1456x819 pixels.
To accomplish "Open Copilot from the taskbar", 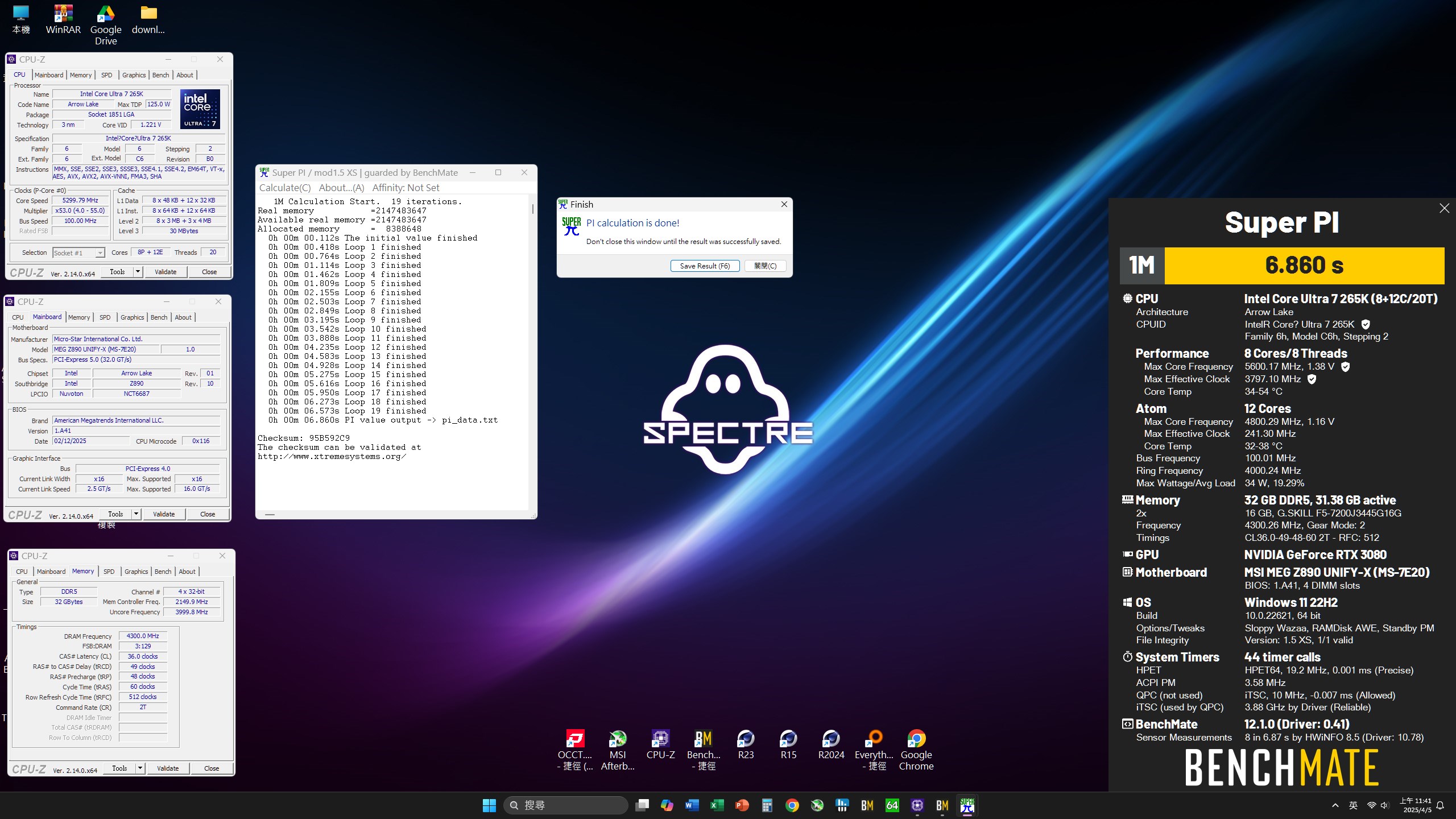I will [x=667, y=805].
